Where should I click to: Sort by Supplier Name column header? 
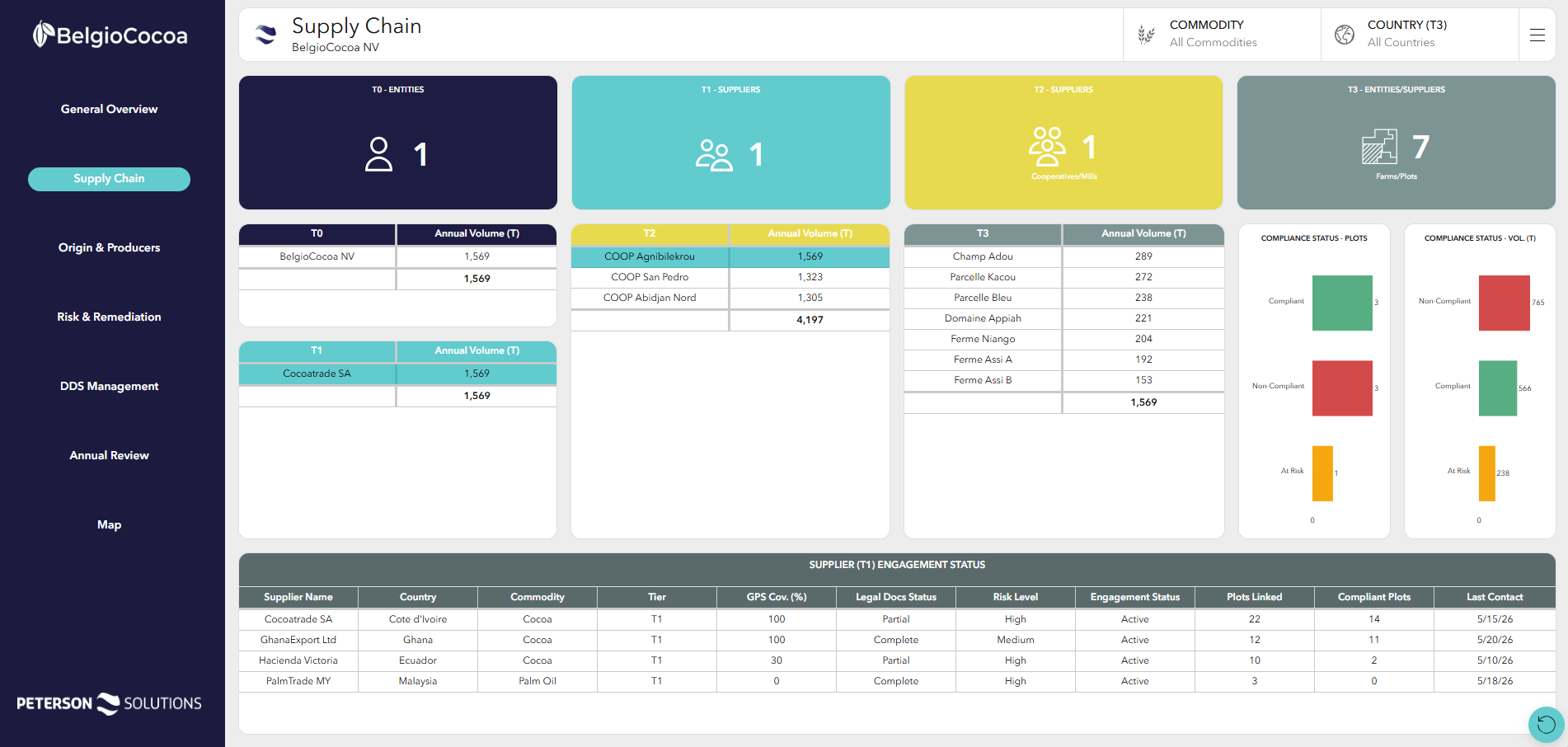298,597
